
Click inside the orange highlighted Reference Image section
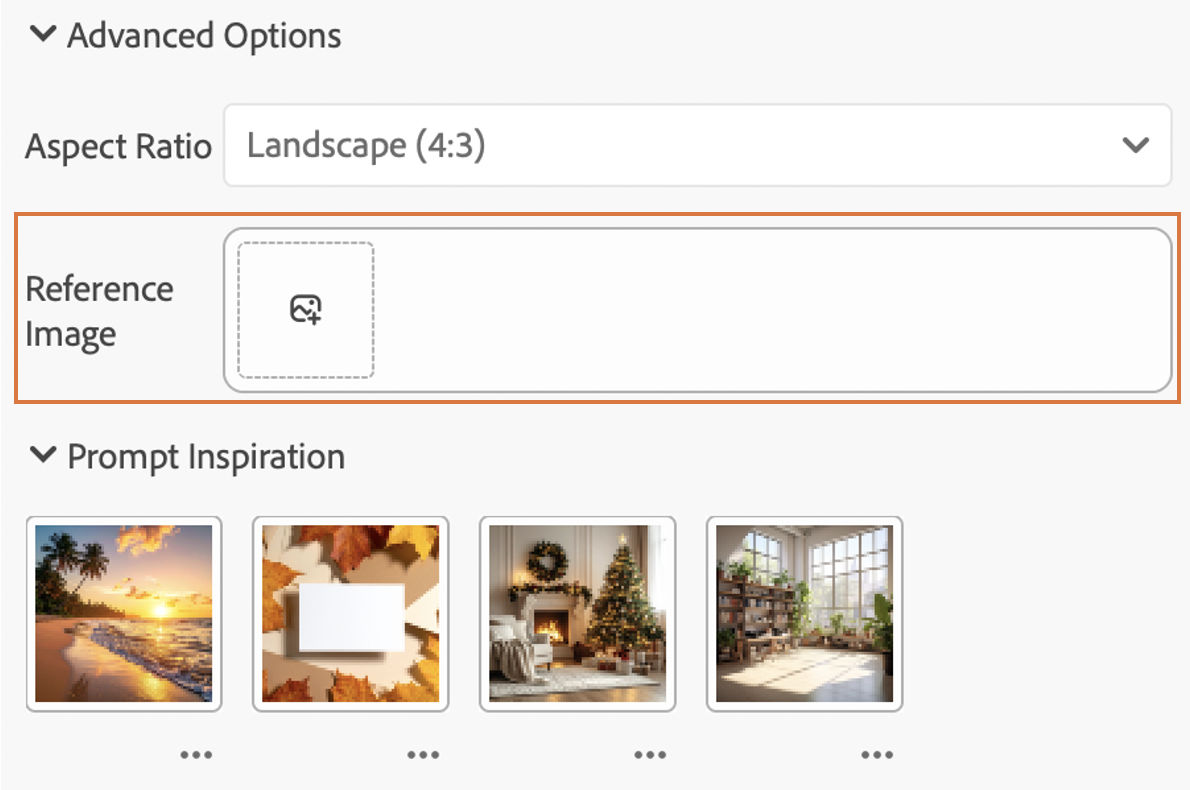click(x=597, y=308)
